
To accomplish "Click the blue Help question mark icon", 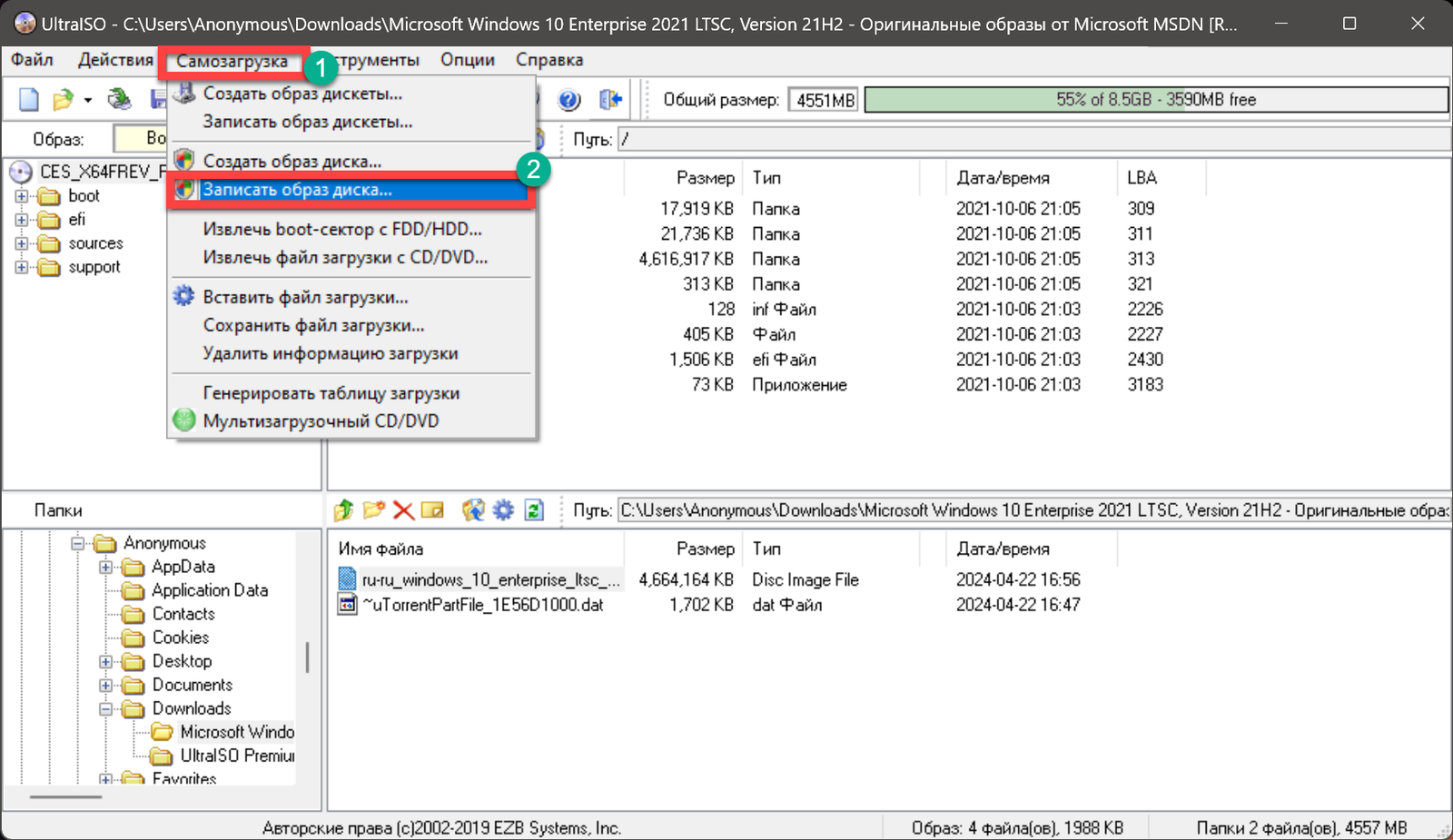I will tap(569, 100).
